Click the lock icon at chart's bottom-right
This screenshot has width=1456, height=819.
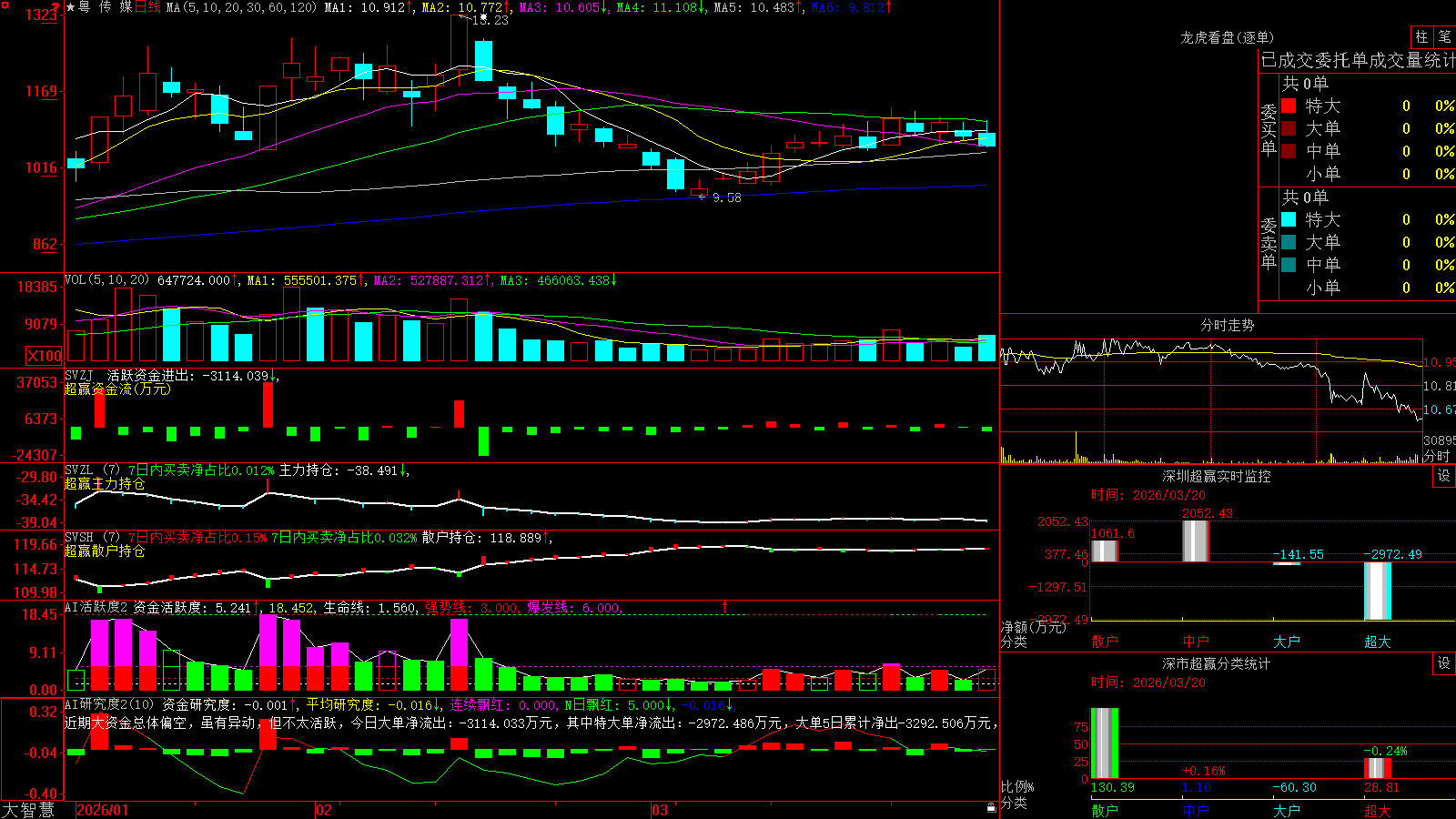pyautogui.click(x=991, y=807)
